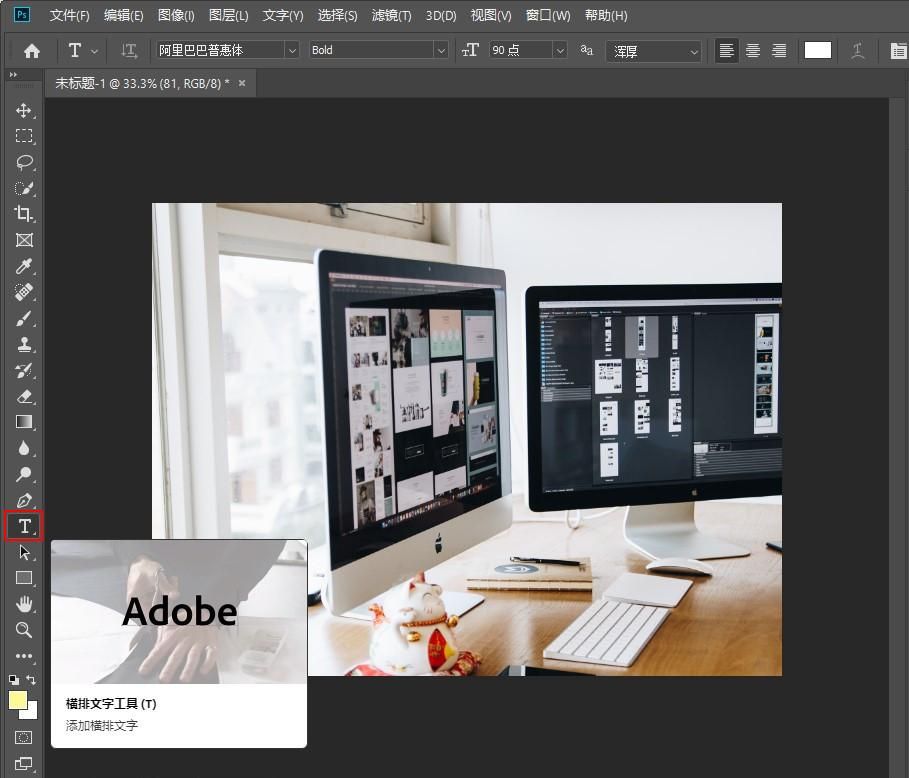Select the Lasso tool
This screenshot has width=909, height=778.
click(24, 162)
